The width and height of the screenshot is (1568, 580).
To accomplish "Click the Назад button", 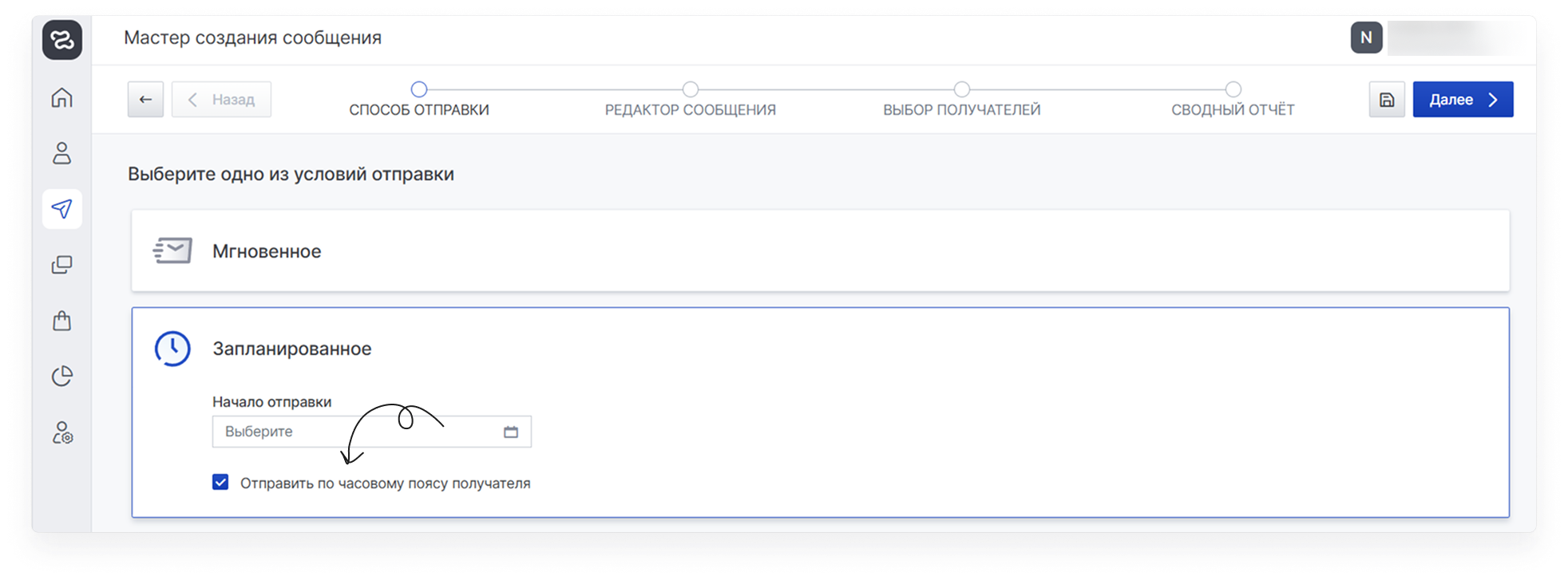I will click(221, 100).
